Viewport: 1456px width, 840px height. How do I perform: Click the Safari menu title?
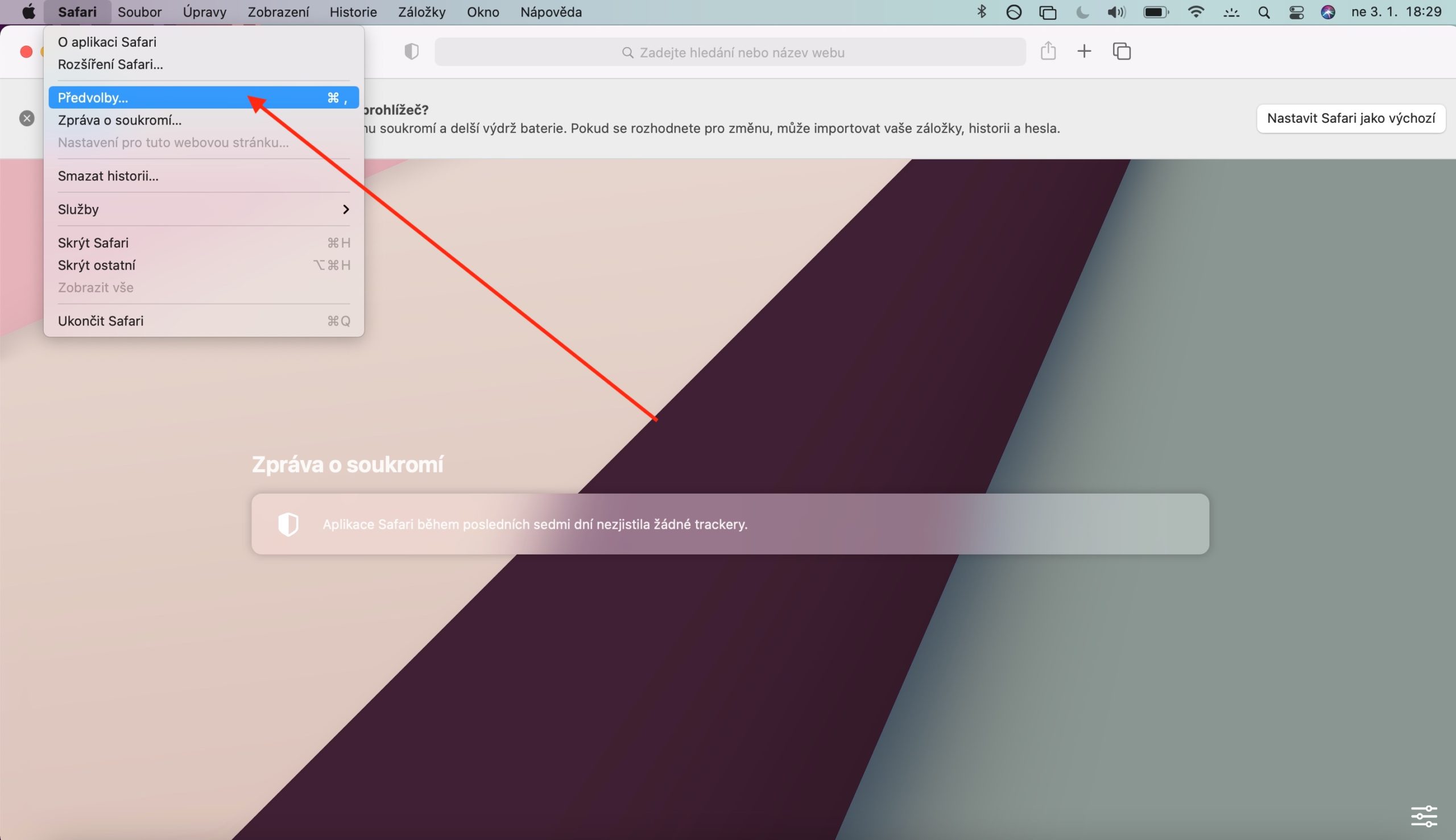pyautogui.click(x=77, y=12)
